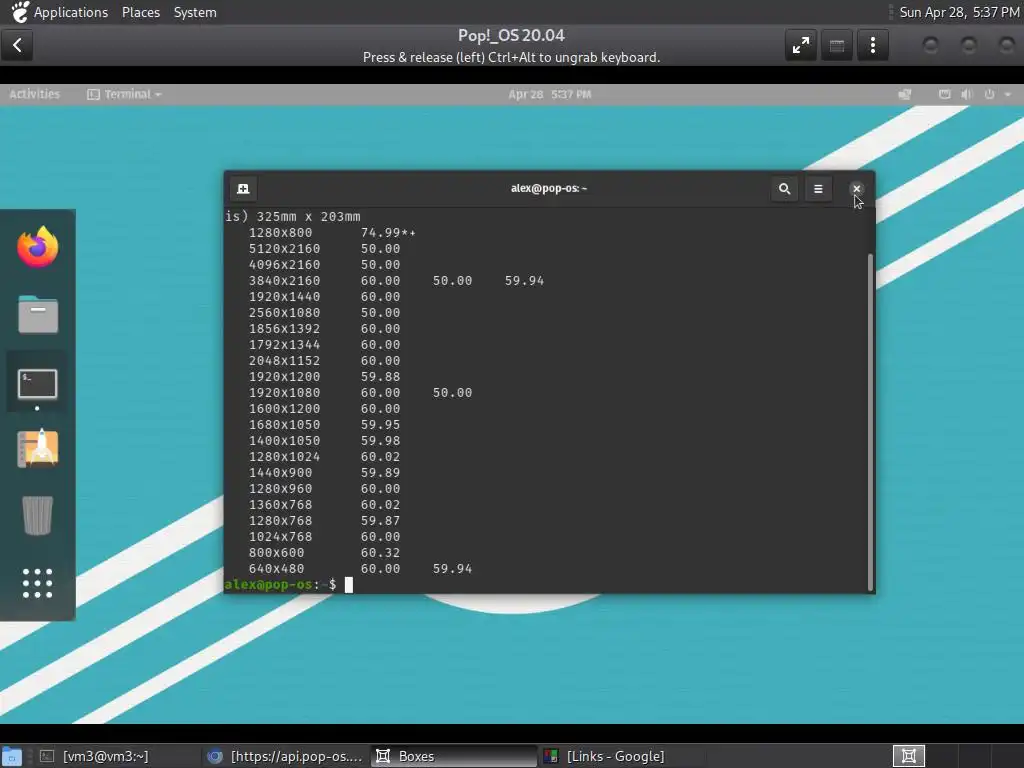Click guest volume icon
This screenshot has width=1024, height=768.
click(x=967, y=94)
